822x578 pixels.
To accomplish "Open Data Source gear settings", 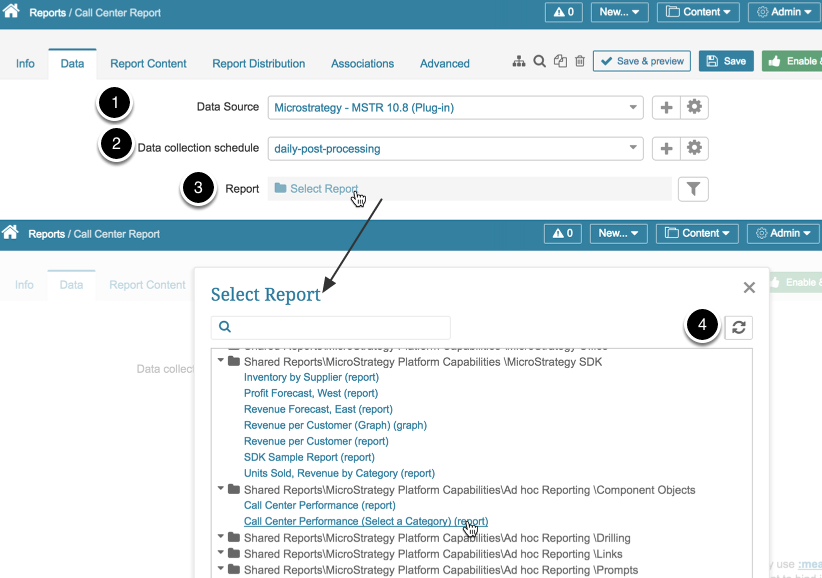I will [695, 107].
